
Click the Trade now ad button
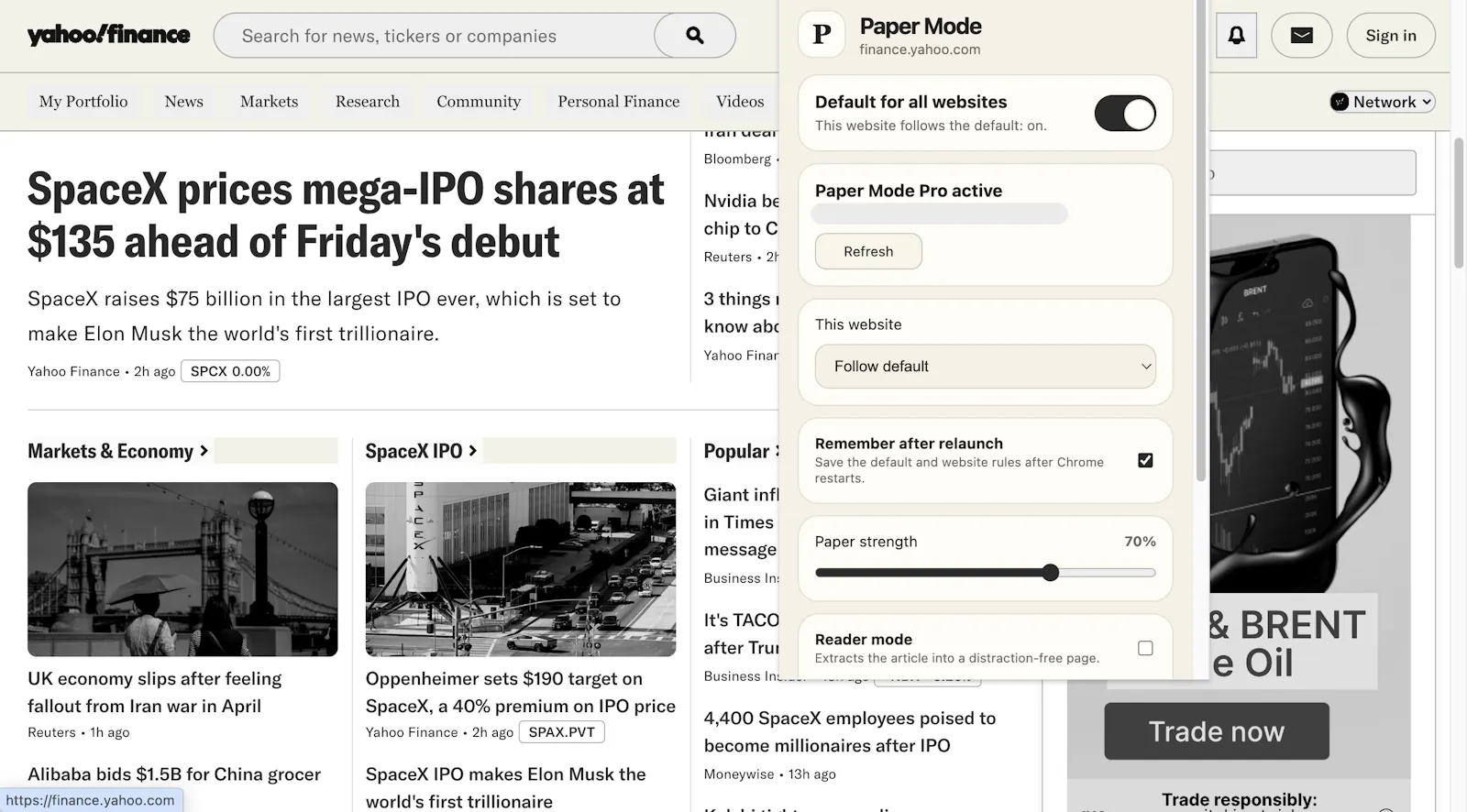coord(1216,731)
